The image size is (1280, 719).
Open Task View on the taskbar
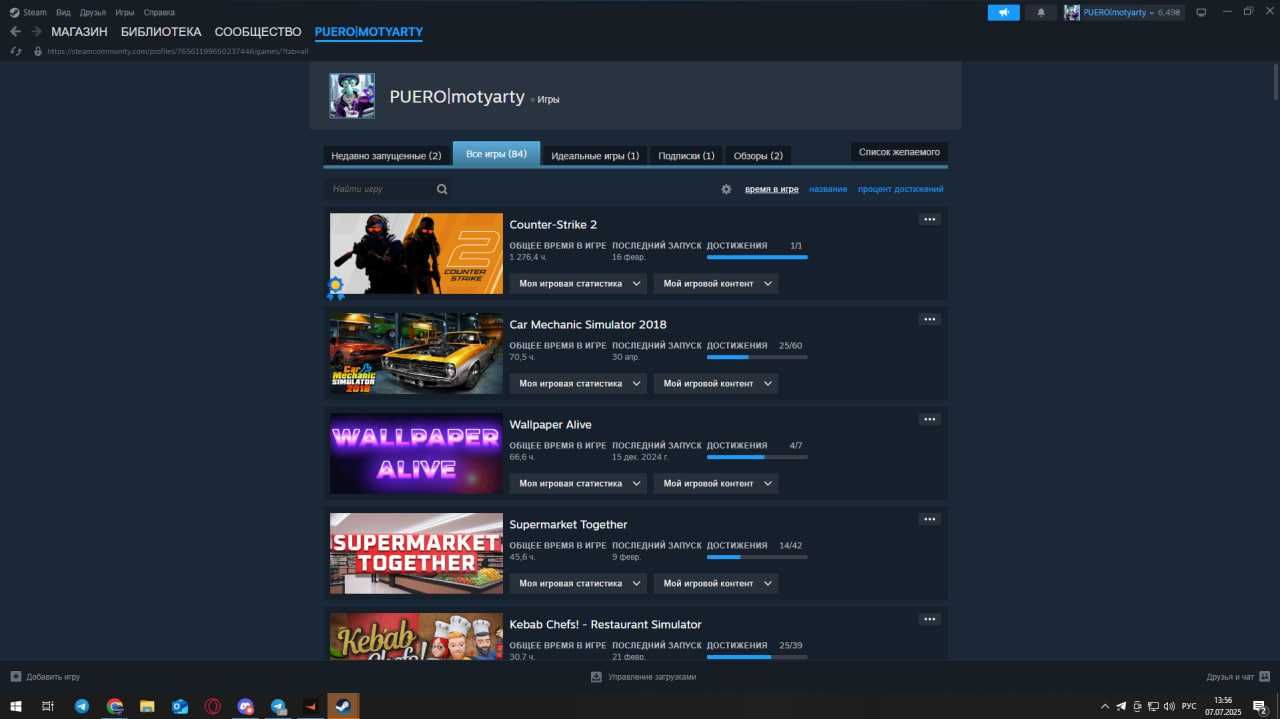(48, 706)
